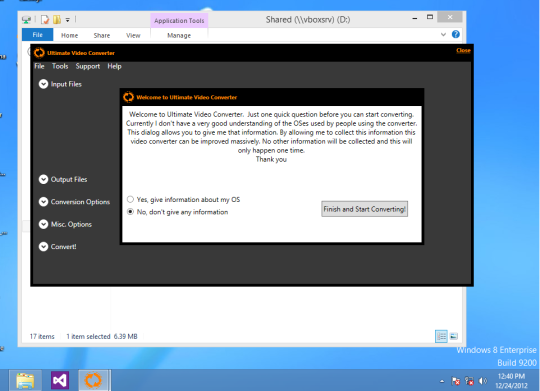Expand the Misc. Options section
Image resolution: width=540 pixels, height=391 pixels.
43,224
